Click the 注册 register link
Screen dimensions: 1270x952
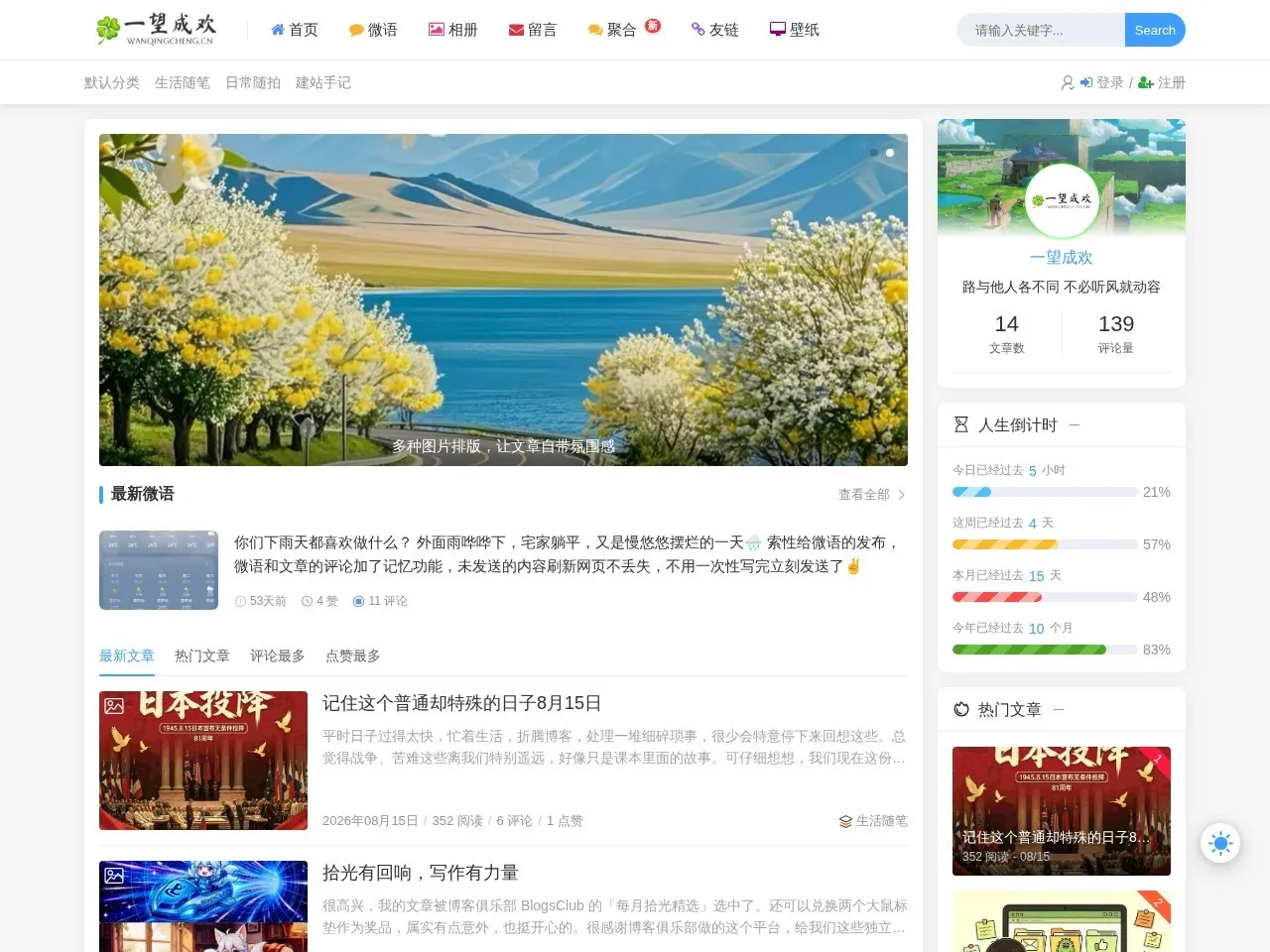pyautogui.click(x=1162, y=82)
